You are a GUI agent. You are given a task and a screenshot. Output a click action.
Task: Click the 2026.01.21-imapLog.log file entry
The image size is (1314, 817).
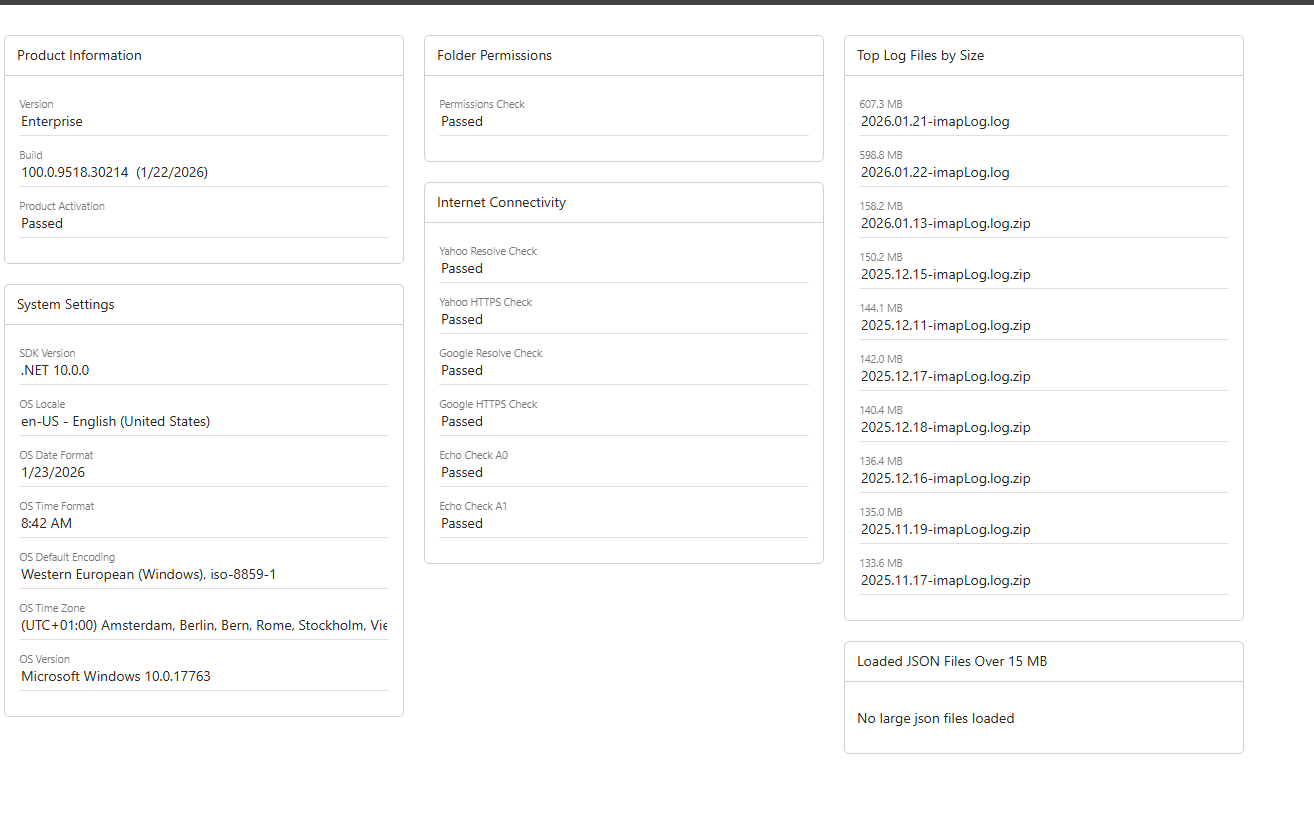point(935,122)
